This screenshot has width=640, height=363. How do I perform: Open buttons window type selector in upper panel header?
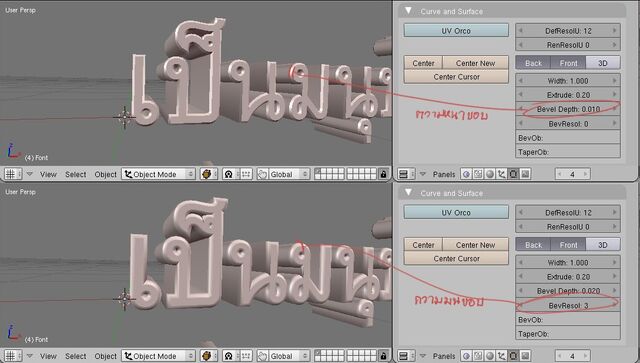406,174
